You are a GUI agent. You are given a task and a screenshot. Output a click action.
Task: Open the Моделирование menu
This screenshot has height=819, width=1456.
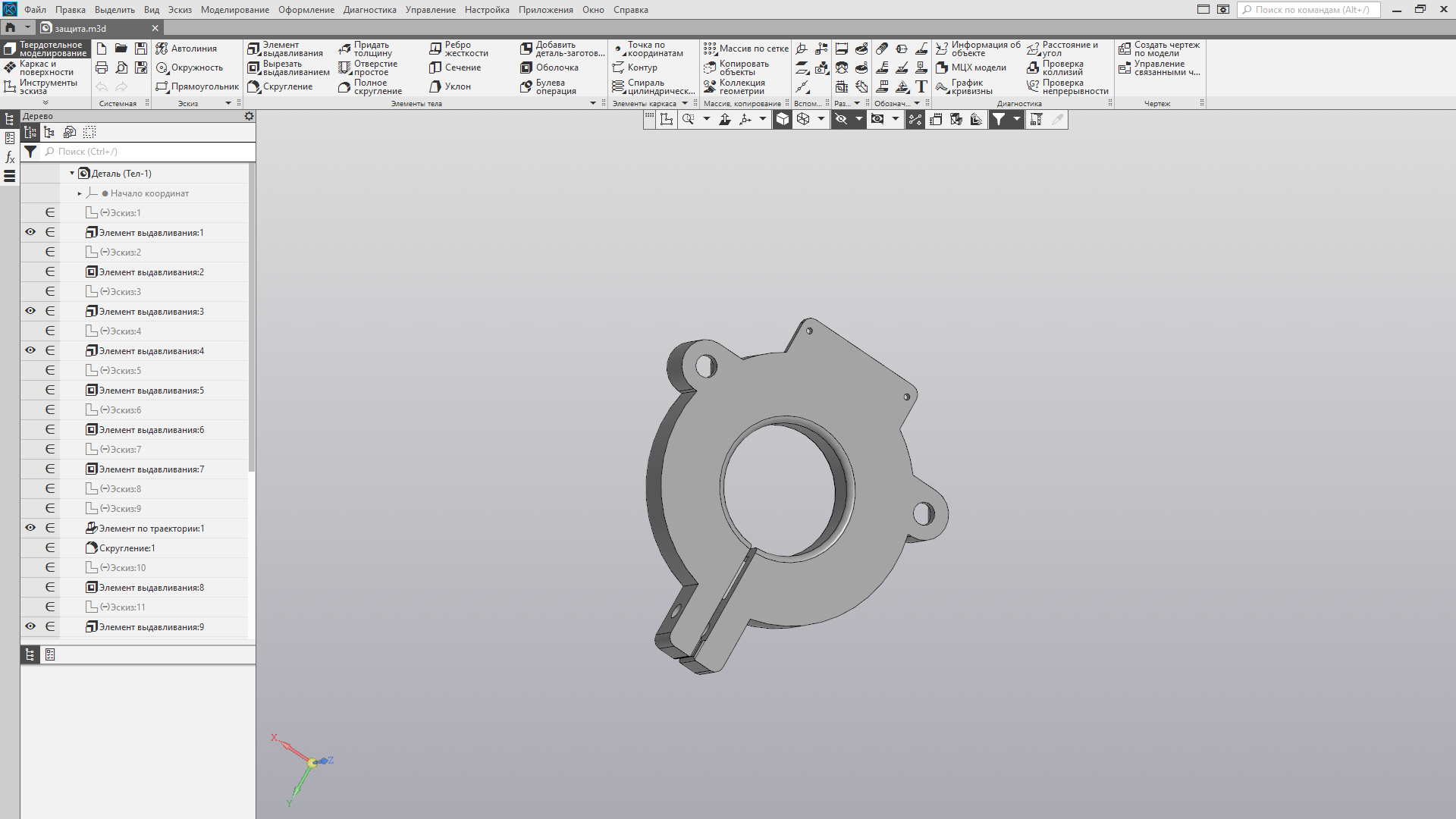(x=234, y=10)
